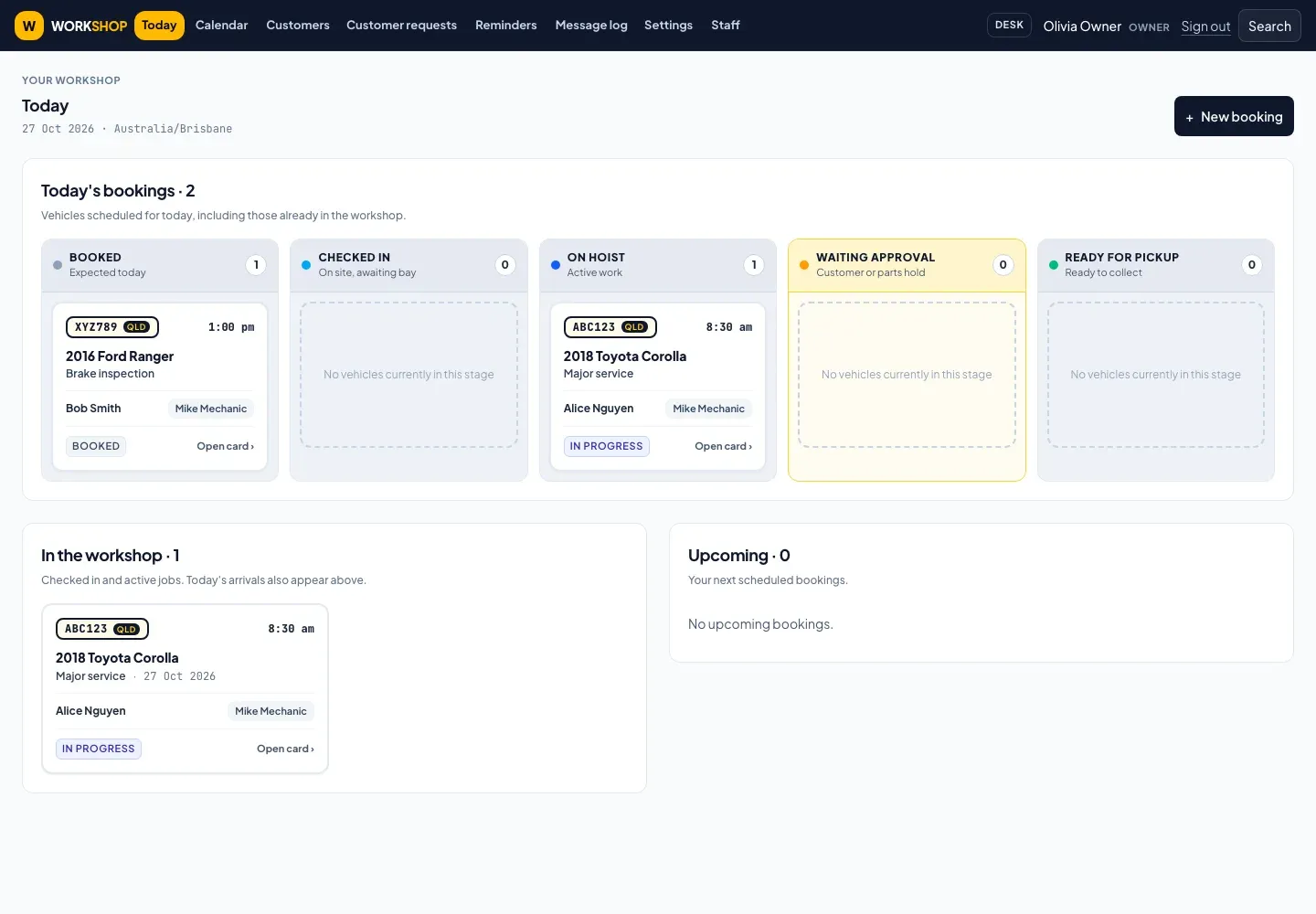
Task: Click Mike Mechanic chip on On Hoist Corolla card
Action: (x=708, y=409)
